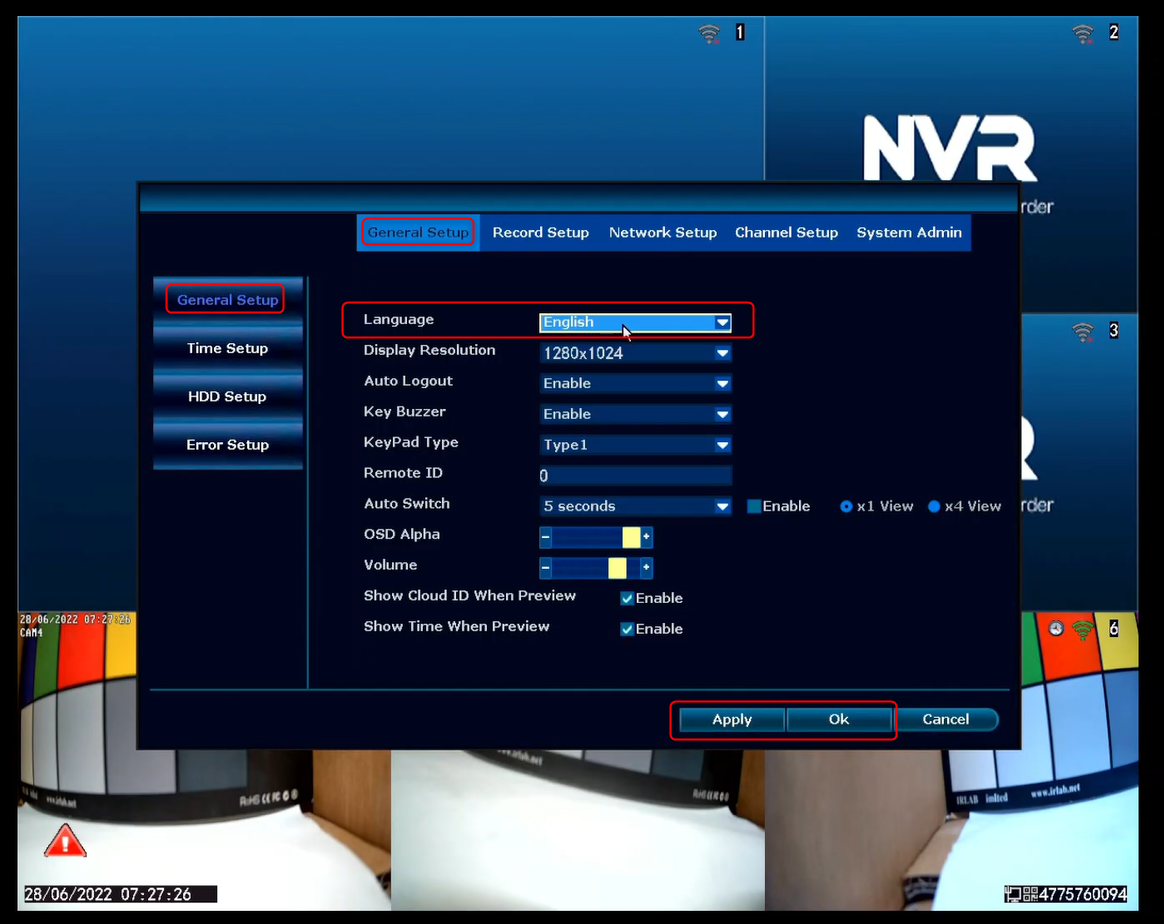Image resolution: width=1164 pixels, height=924 pixels.
Task: Open the Language dropdown
Action: [x=635, y=322]
